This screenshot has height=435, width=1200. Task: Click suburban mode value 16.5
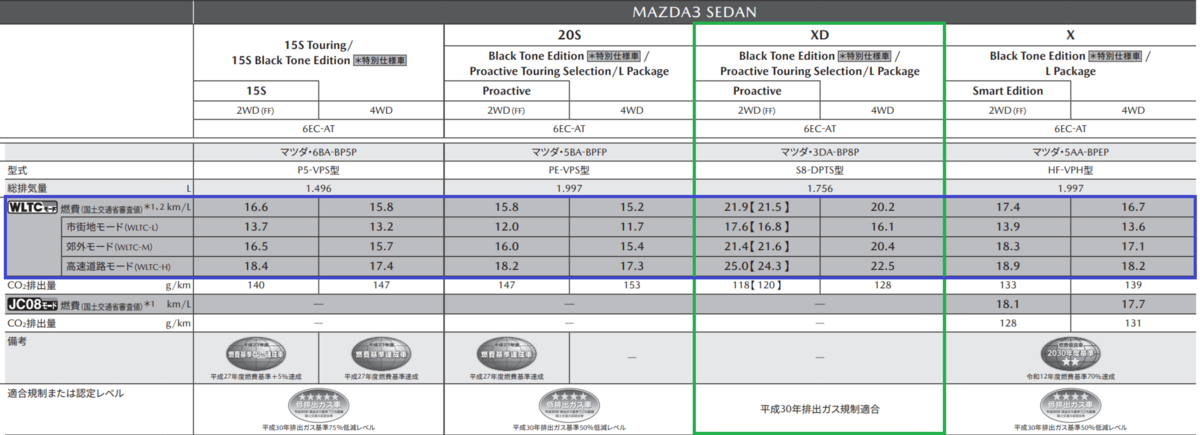[x=256, y=247]
